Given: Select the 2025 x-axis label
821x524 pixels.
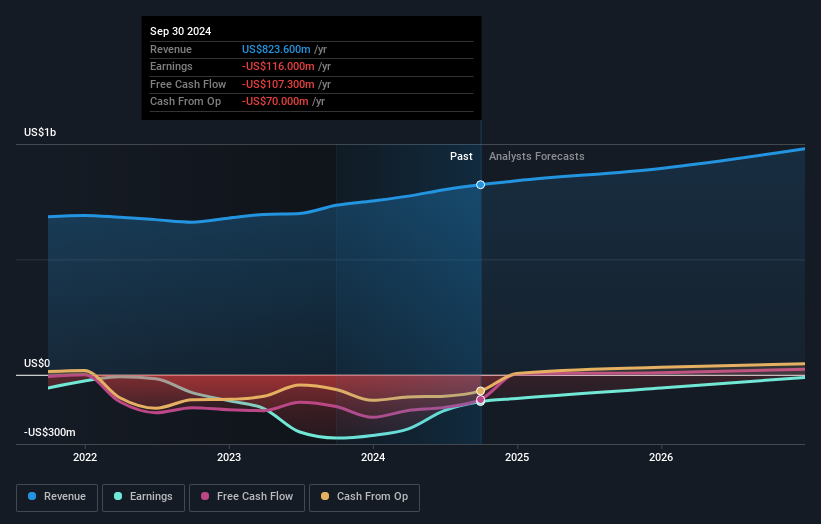Looking at the screenshot, I should pos(517,457).
